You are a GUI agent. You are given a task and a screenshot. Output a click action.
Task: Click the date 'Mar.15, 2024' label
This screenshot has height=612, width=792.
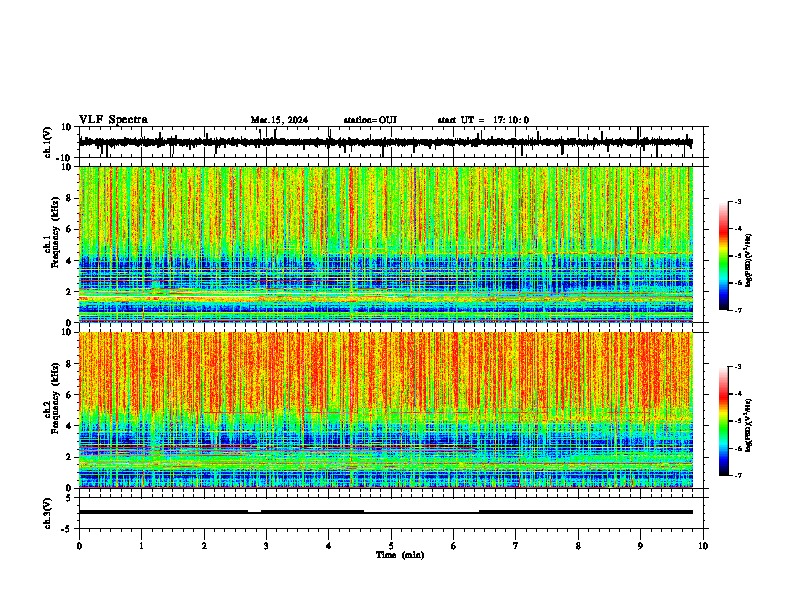[x=279, y=120]
